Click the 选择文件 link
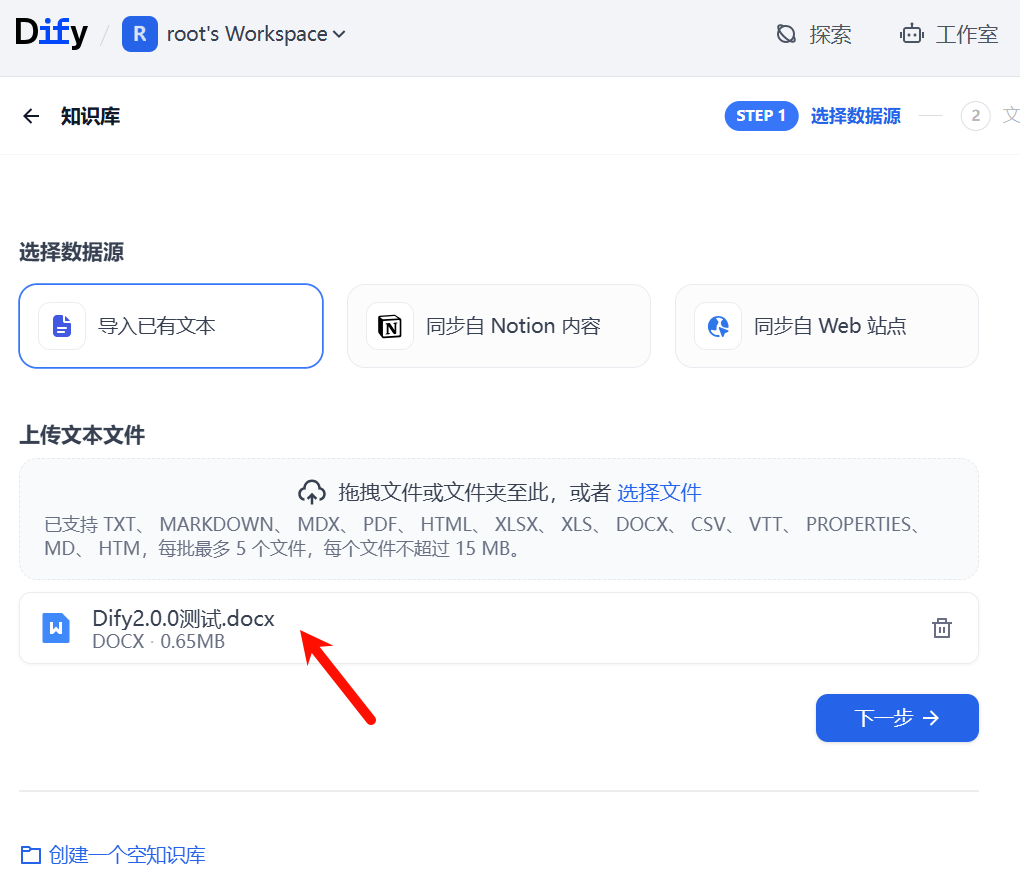This screenshot has width=1020, height=879. pos(659,492)
